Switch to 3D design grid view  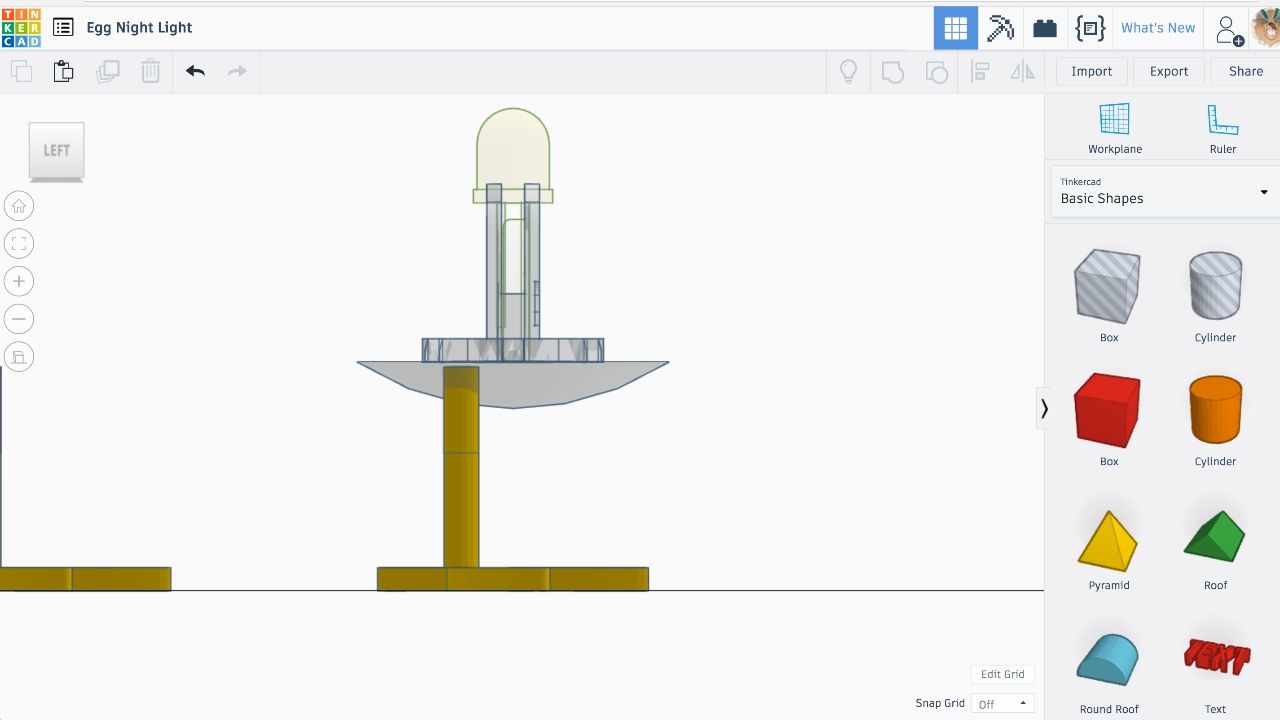pyautogui.click(x=956, y=28)
